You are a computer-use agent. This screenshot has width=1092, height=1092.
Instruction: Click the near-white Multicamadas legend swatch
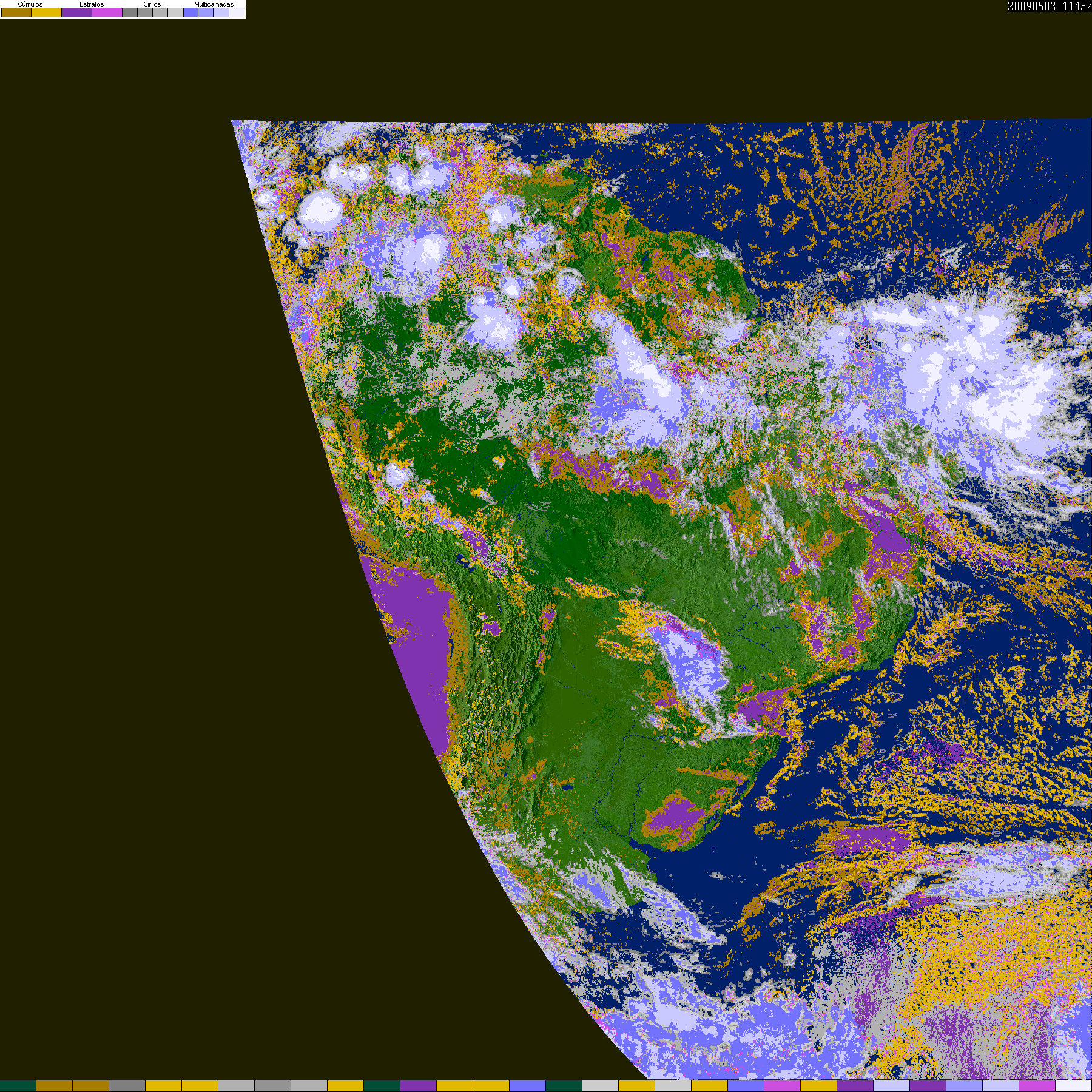(237, 12)
